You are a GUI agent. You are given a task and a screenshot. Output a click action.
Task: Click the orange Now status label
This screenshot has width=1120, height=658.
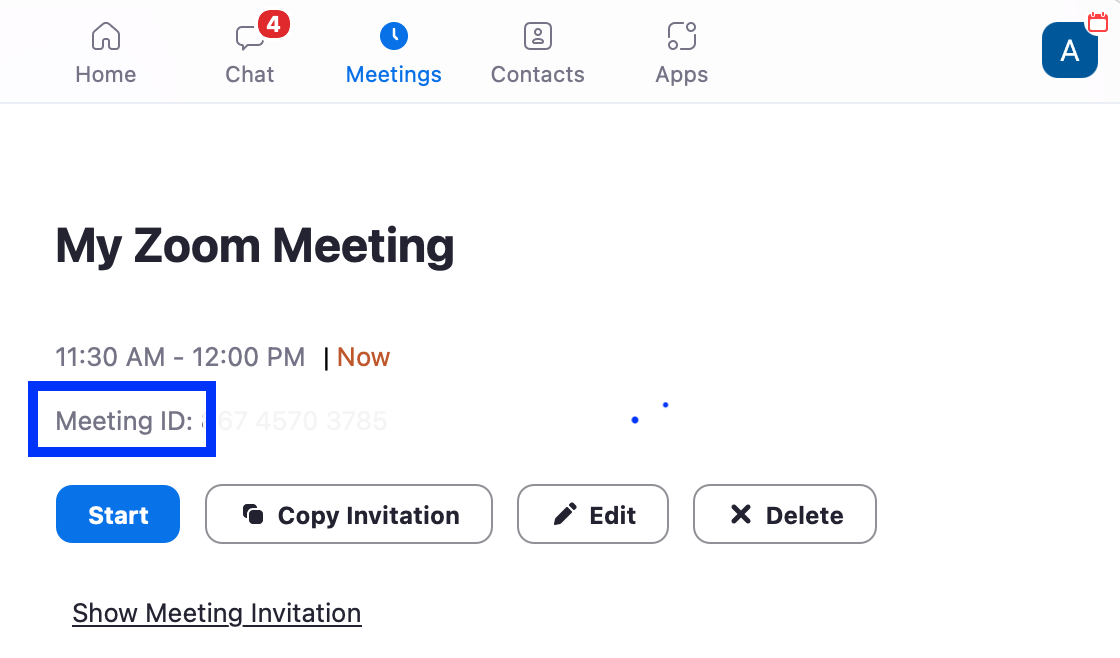pyautogui.click(x=364, y=357)
